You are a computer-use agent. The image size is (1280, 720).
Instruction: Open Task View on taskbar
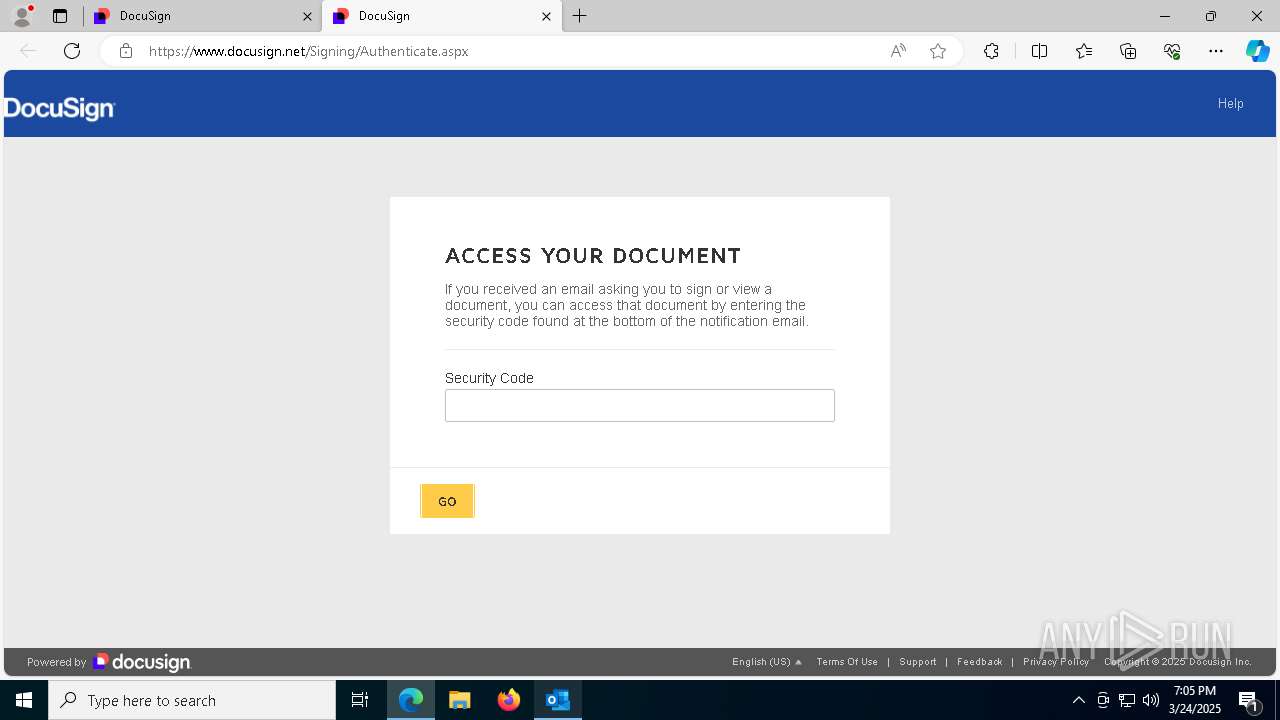(x=360, y=700)
